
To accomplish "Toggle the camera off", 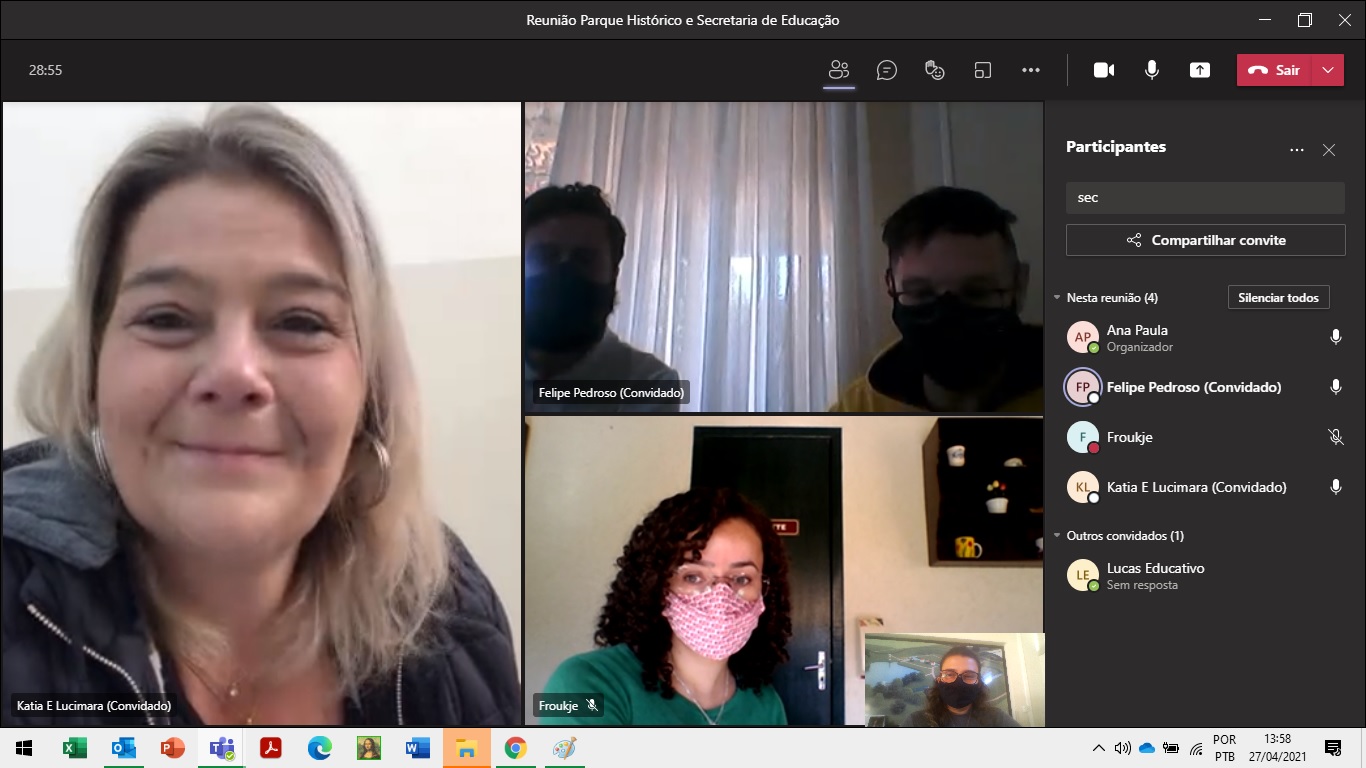I will tap(1104, 70).
